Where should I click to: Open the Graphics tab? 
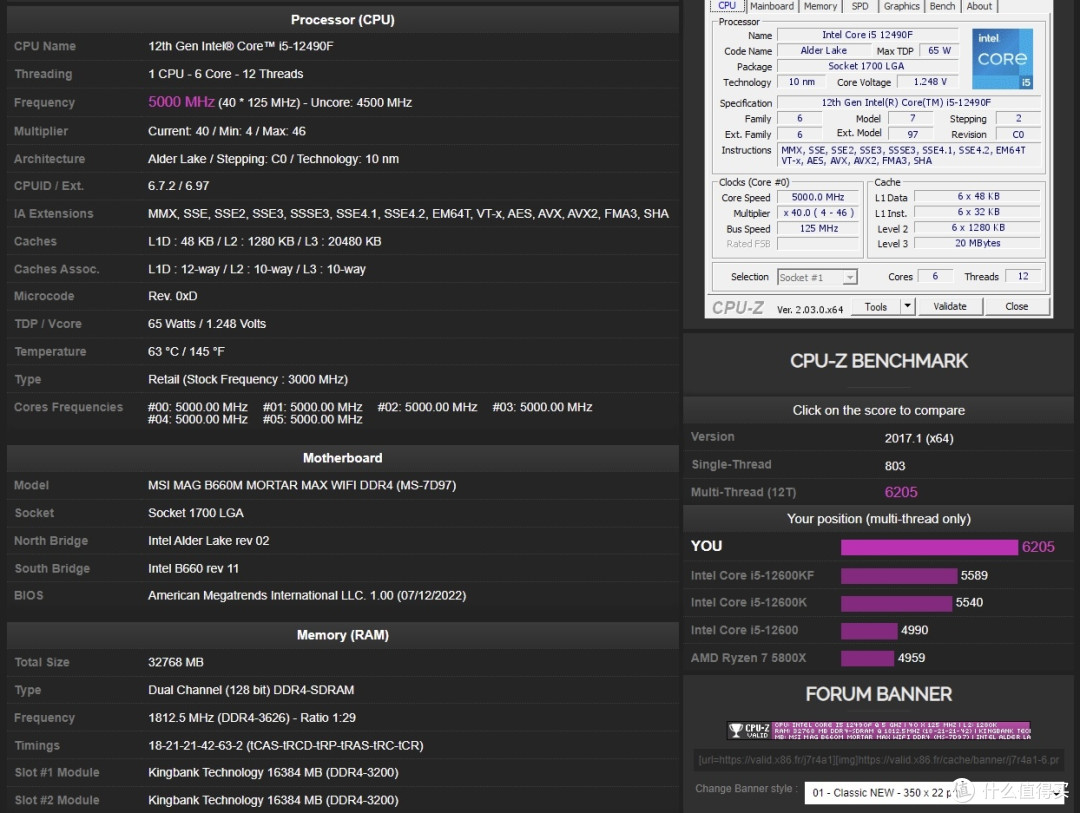coord(901,6)
